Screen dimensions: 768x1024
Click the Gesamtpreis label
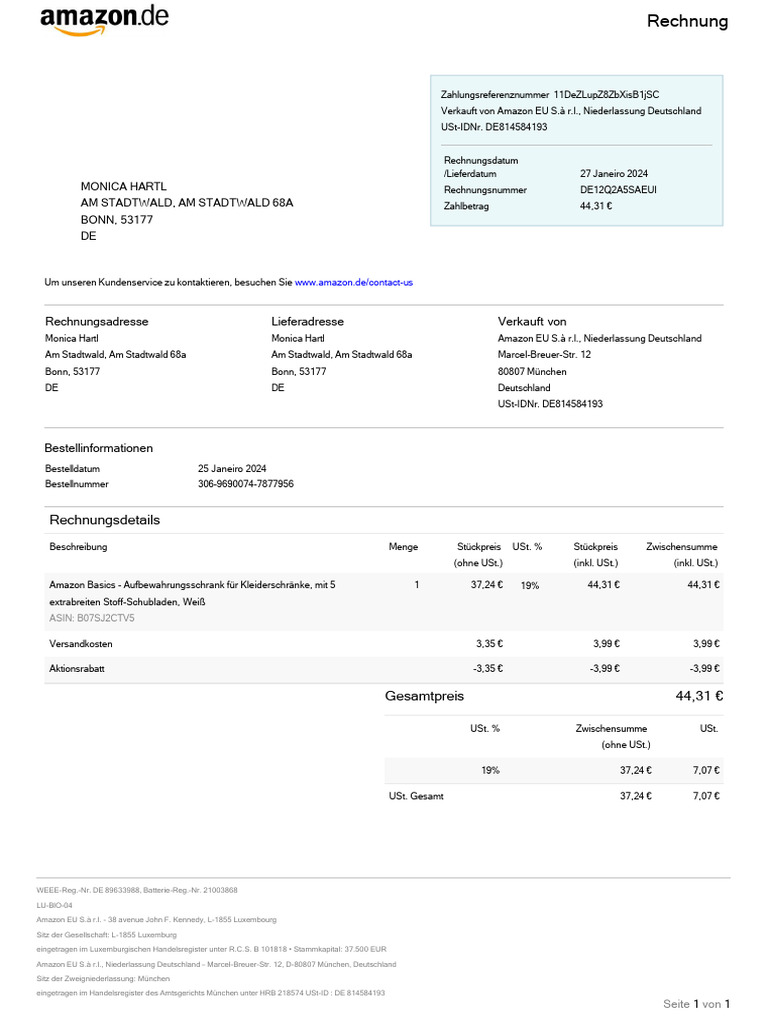(424, 696)
